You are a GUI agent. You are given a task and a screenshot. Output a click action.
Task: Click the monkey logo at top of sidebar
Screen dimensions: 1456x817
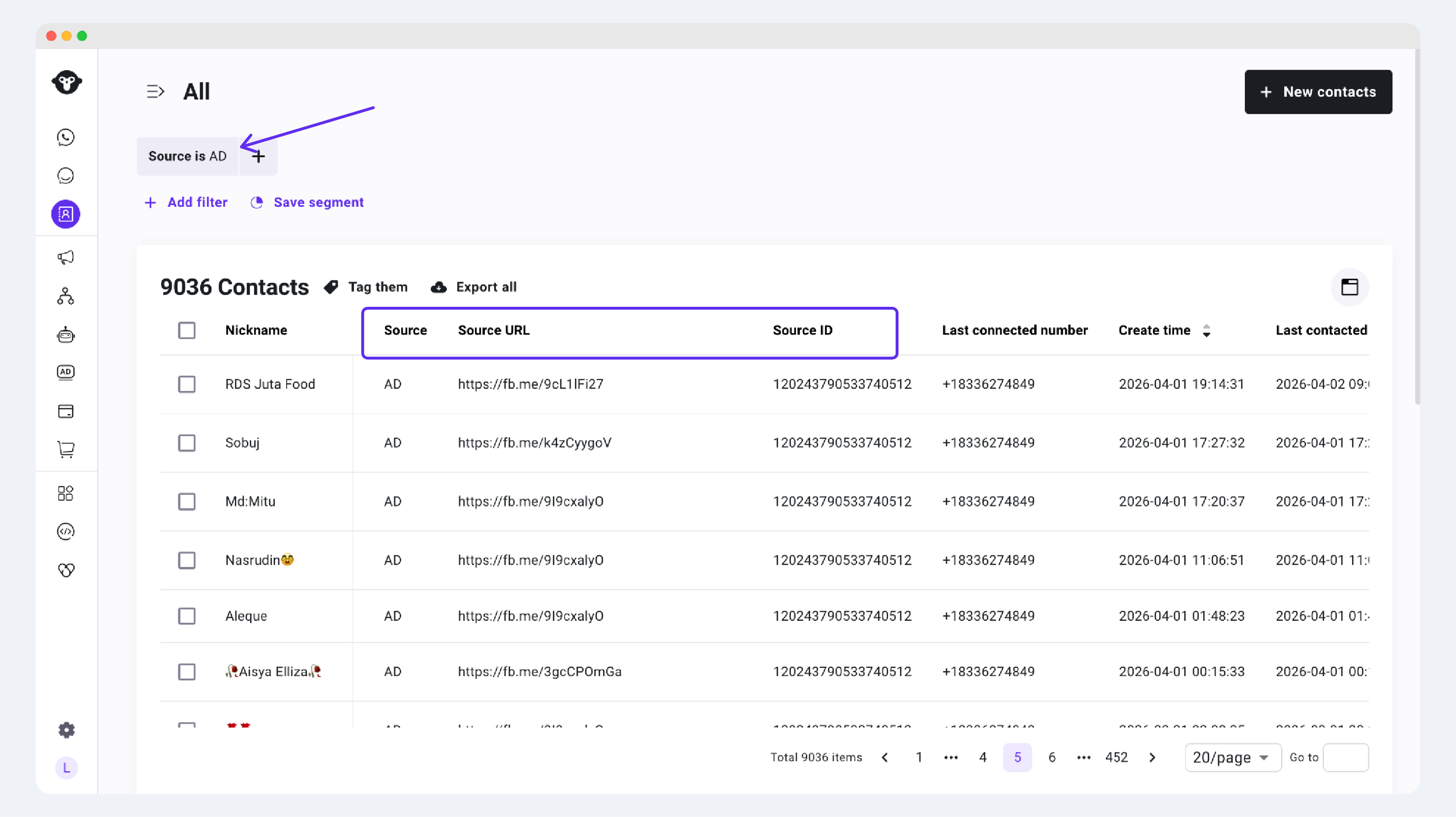[67, 83]
